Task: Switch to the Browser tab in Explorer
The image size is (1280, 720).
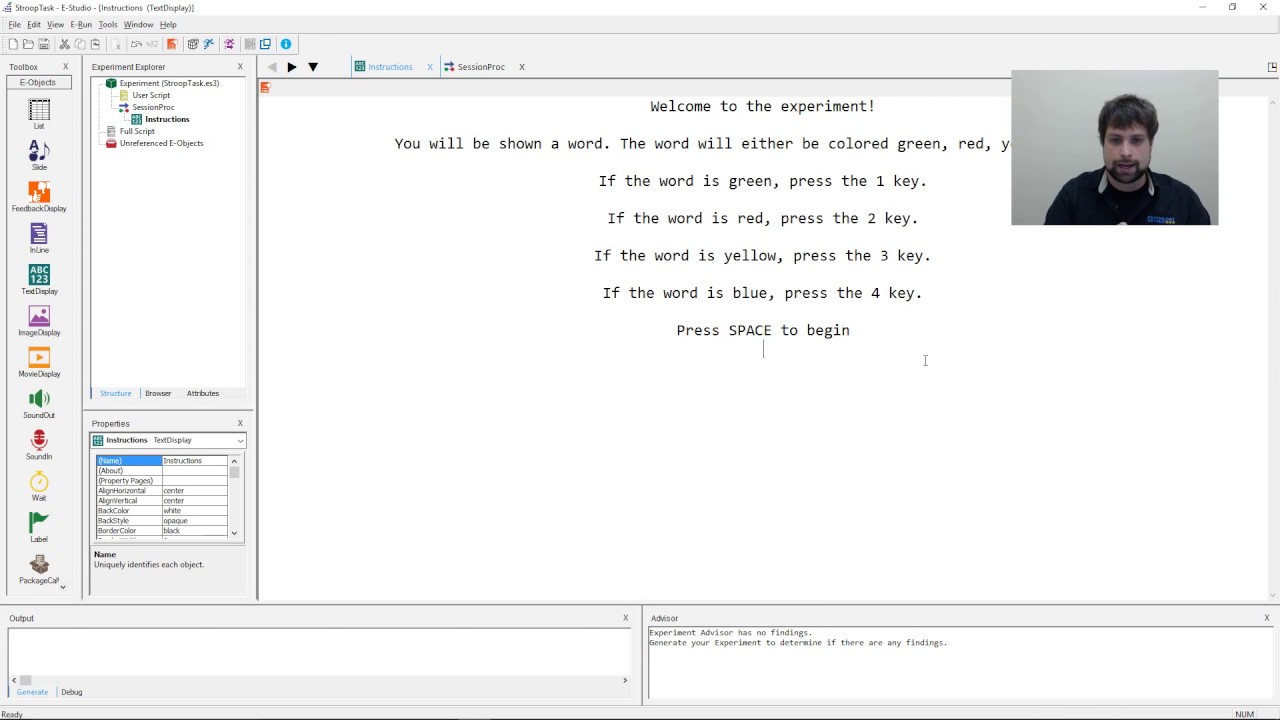Action: point(158,393)
